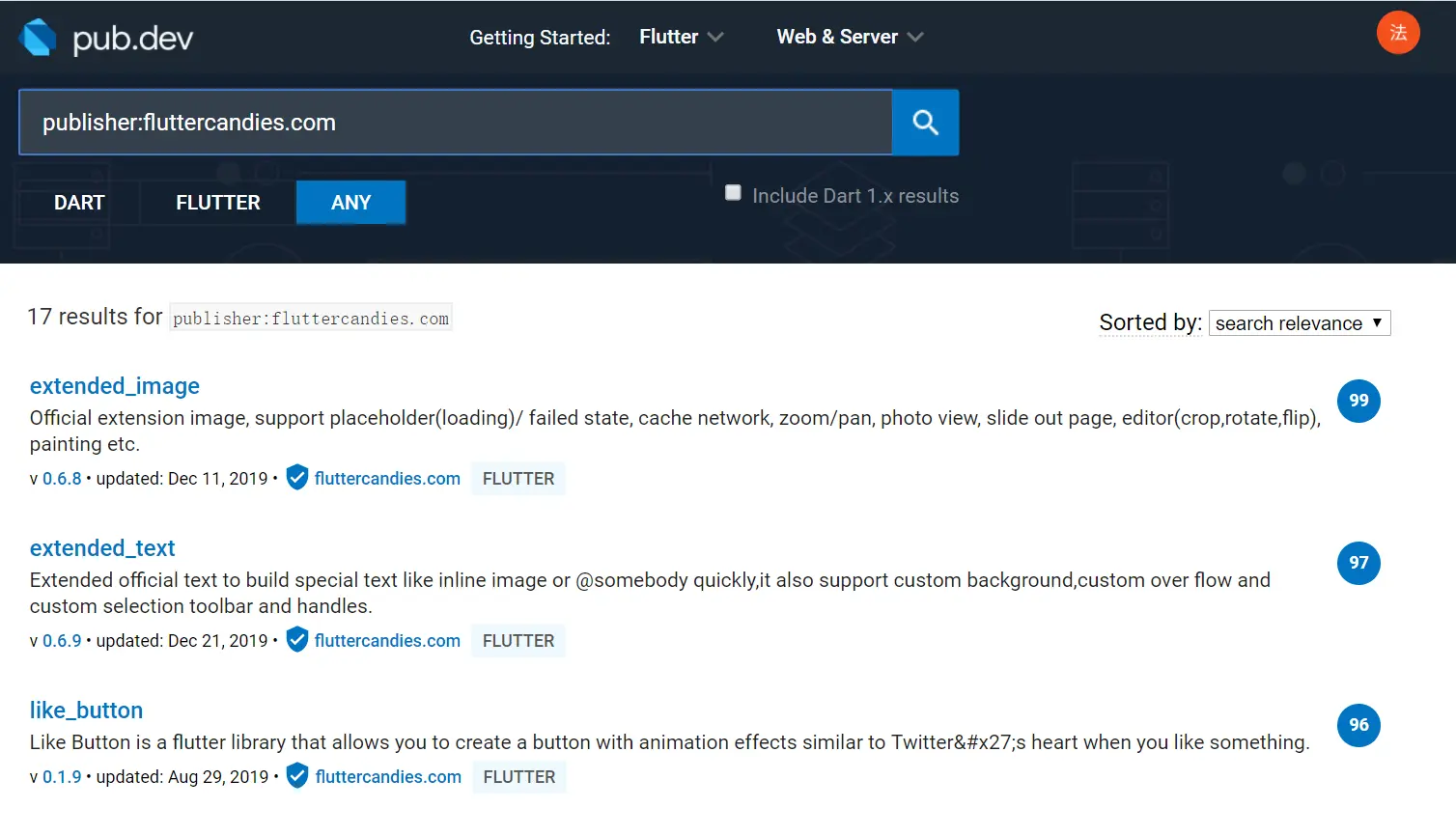The image size is (1456, 836).
Task: Open the Sorted by search relevance dropdown
Action: click(x=1299, y=323)
